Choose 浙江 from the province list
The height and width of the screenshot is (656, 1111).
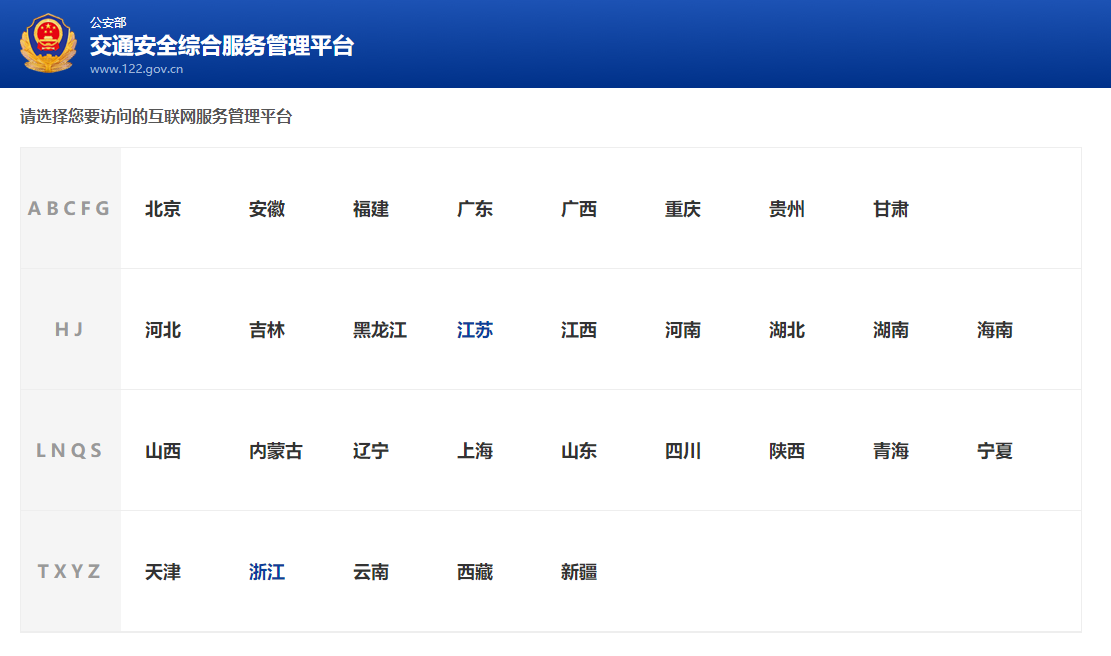[266, 571]
